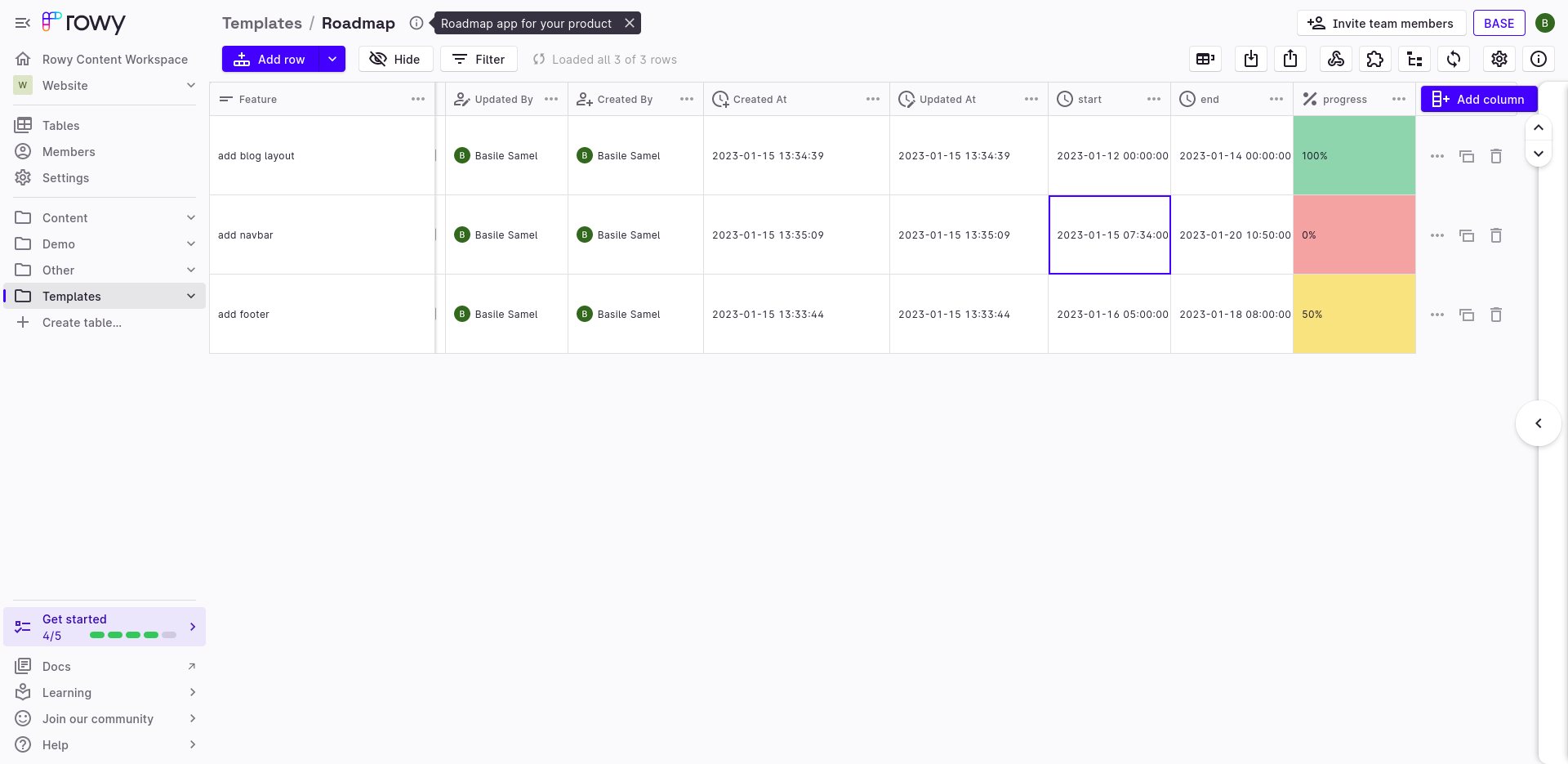Click Invite team members

point(1380,23)
